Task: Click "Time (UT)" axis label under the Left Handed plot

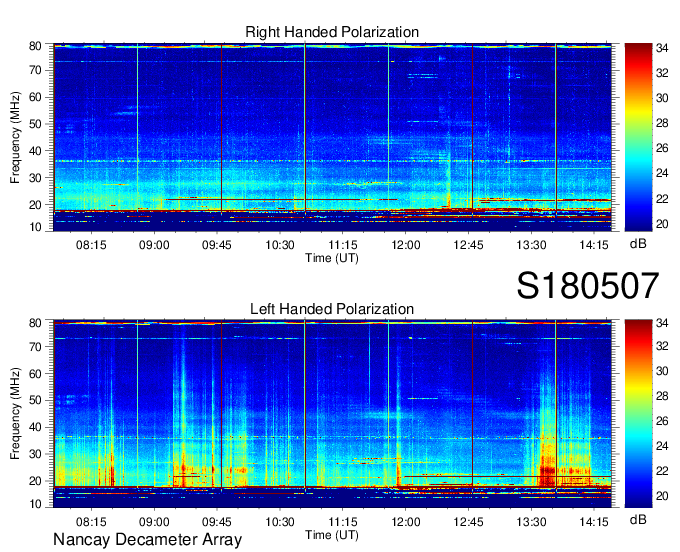Action: coord(332,535)
